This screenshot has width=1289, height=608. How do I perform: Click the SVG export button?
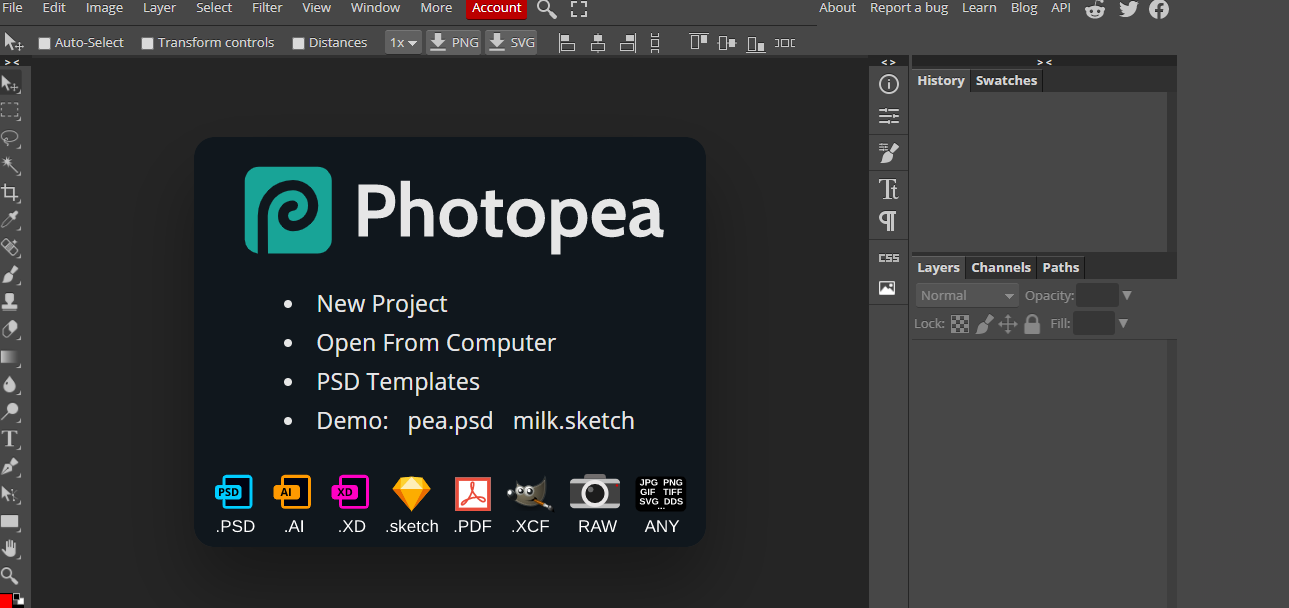pyautogui.click(x=511, y=43)
